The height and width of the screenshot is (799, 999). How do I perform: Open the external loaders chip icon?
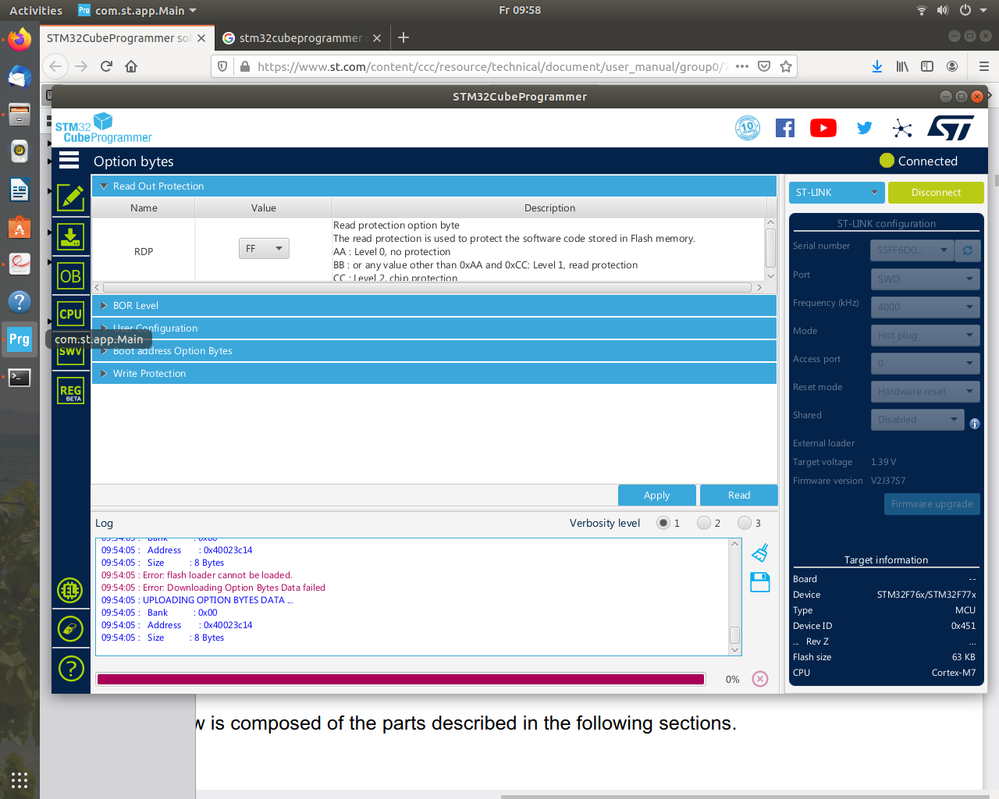(x=70, y=590)
